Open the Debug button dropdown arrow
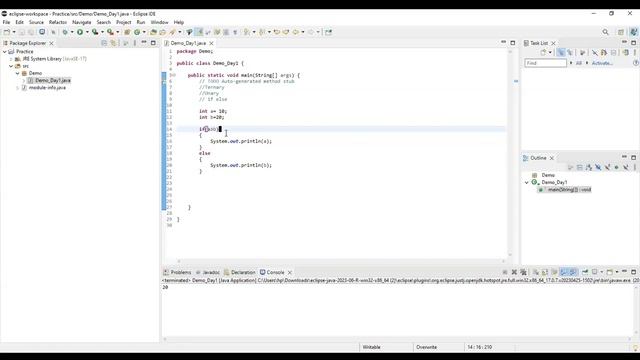The height and width of the screenshot is (360, 640). pyautogui.click(x=72, y=32)
